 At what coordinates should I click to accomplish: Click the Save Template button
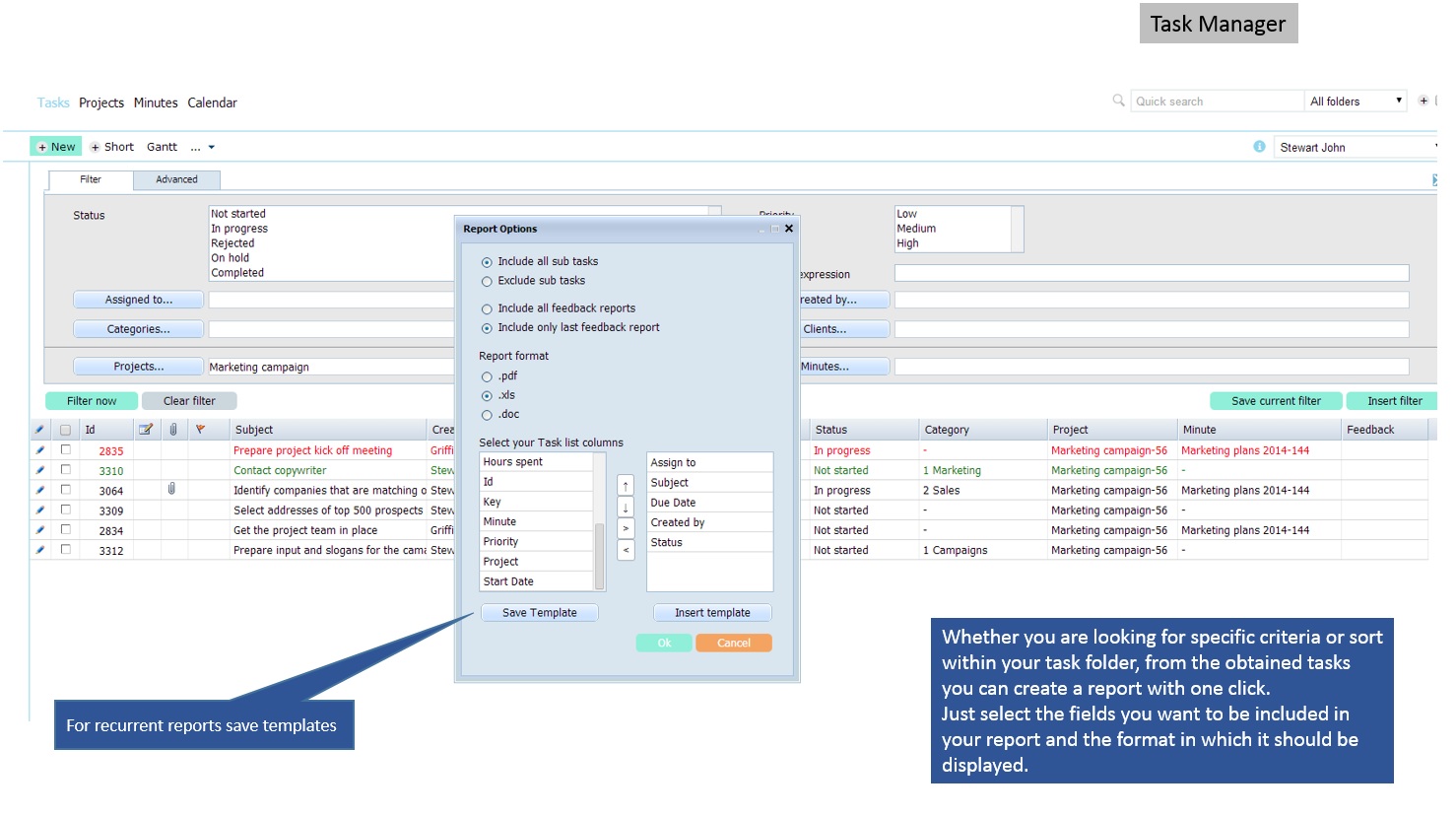coord(540,613)
